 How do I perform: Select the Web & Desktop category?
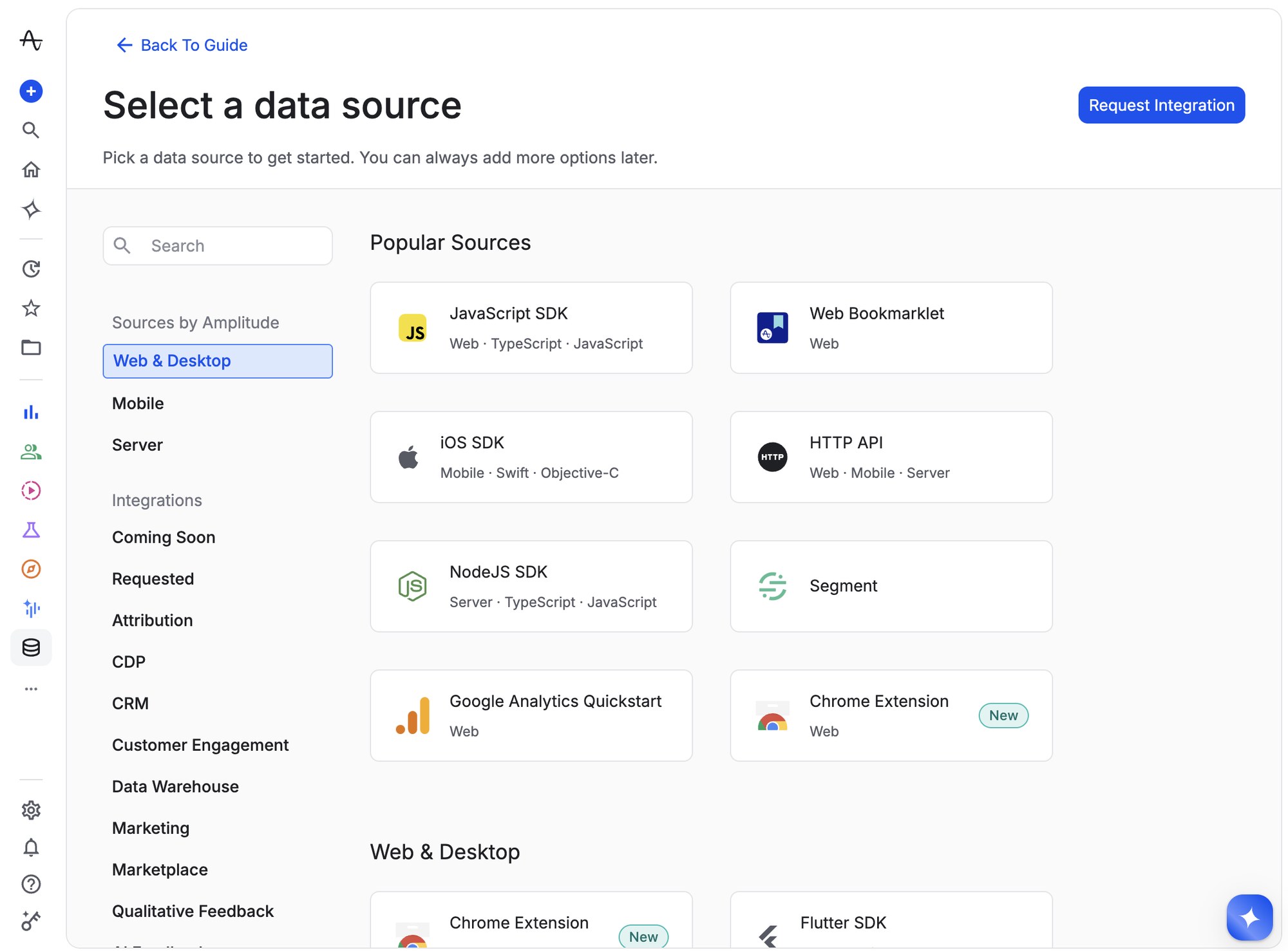[x=218, y=361]
